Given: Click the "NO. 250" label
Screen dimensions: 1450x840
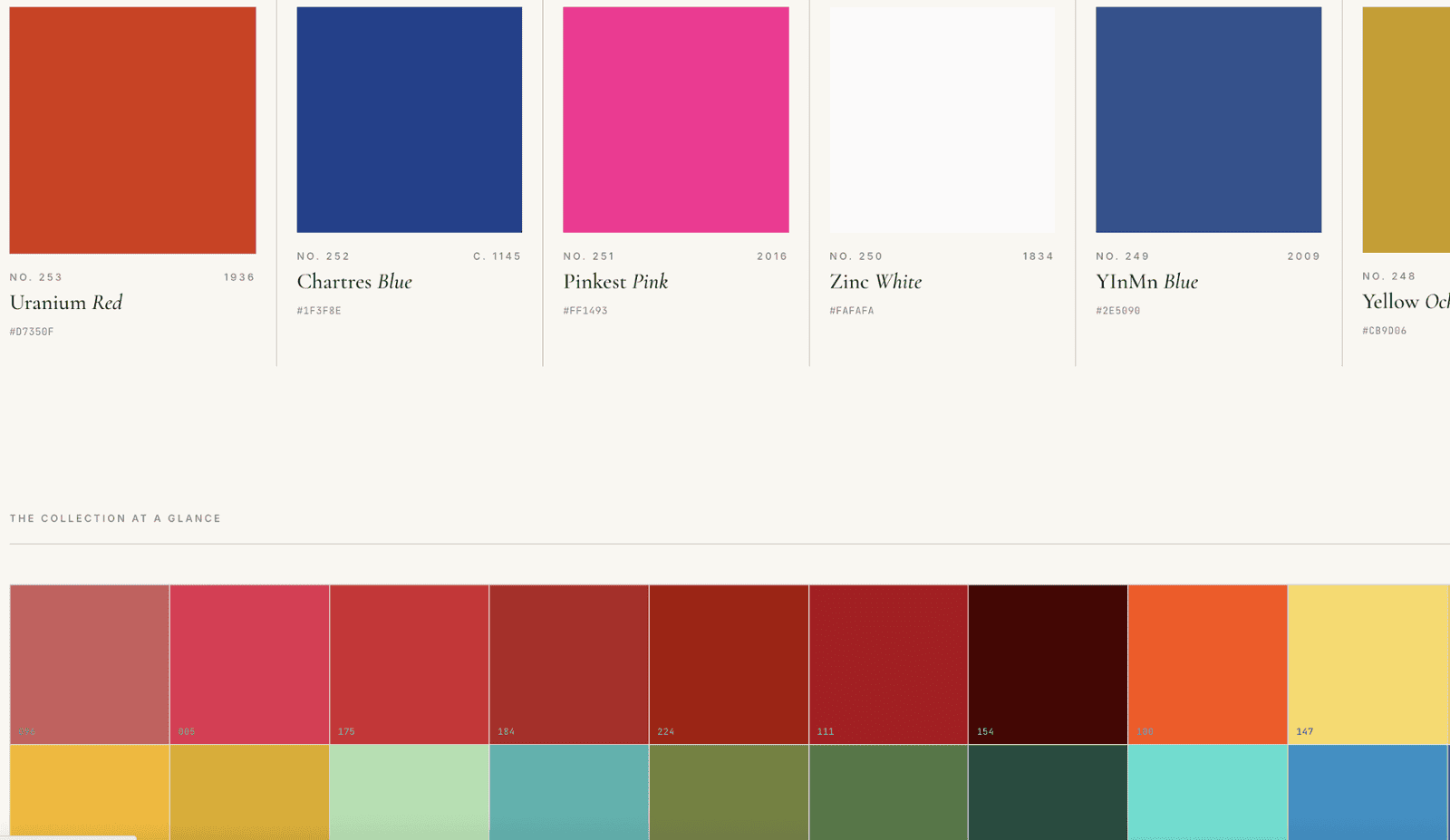Looking at the screenshot, I should point(856,256).
